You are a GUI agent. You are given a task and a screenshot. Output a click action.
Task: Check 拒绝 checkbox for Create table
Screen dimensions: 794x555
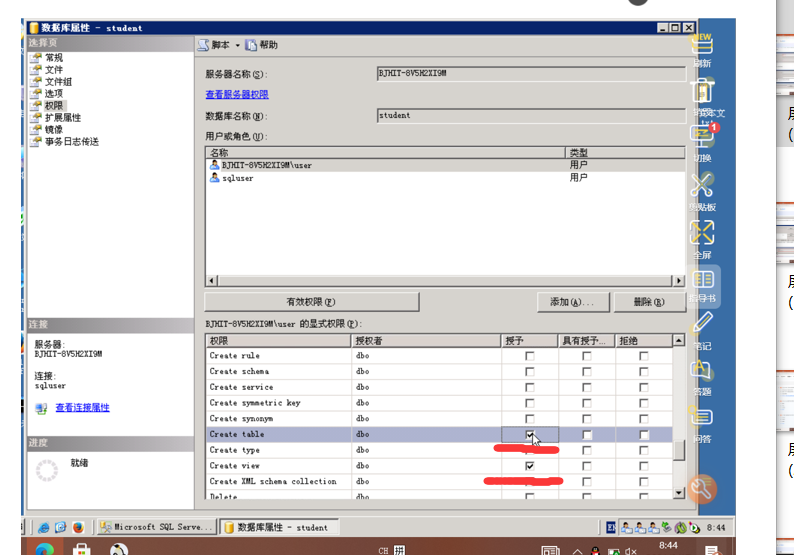coord(644,434)
